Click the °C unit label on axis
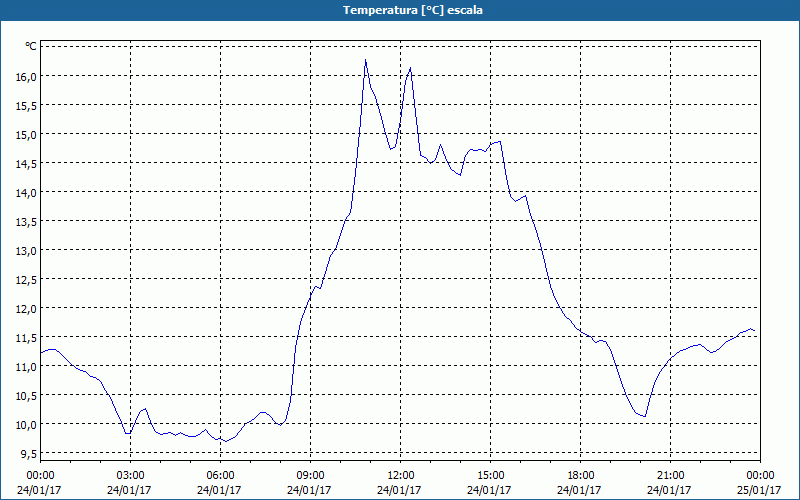 (31, 46)
